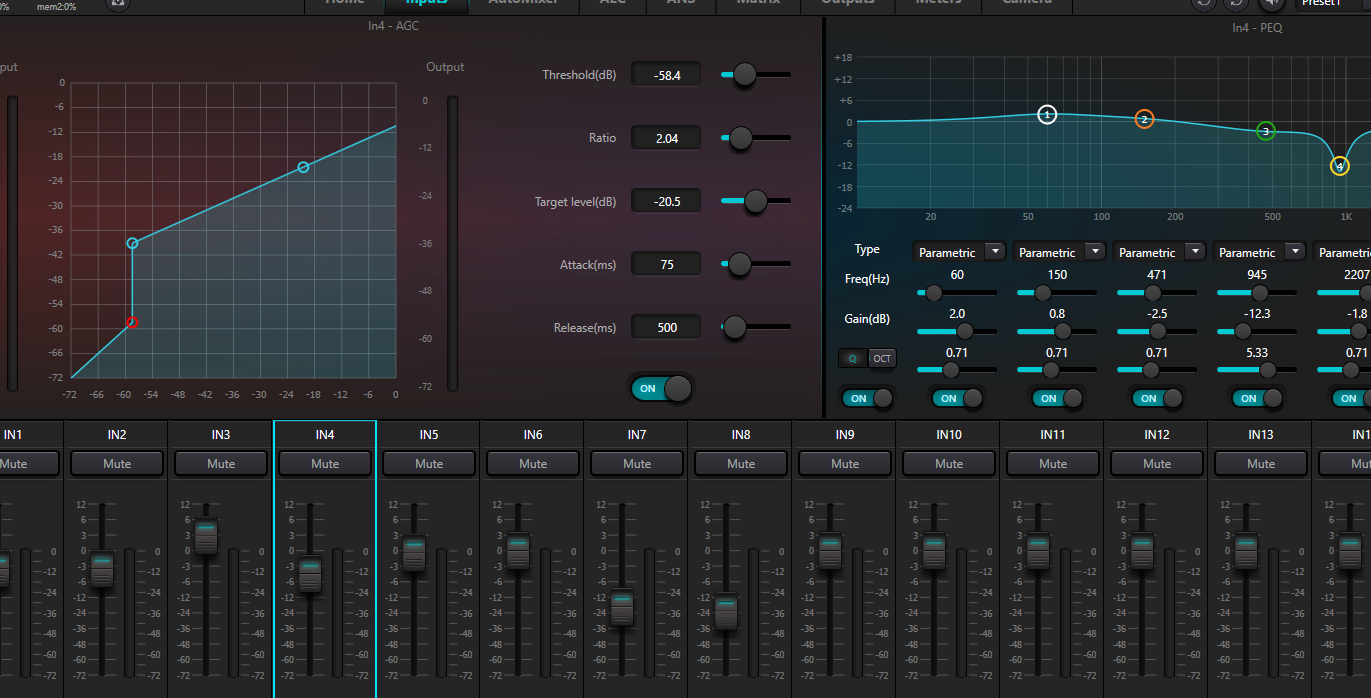Select the IN9 channel strip header
The width and height of the screenshot is (1371, 698).
[x=845, y=435]
